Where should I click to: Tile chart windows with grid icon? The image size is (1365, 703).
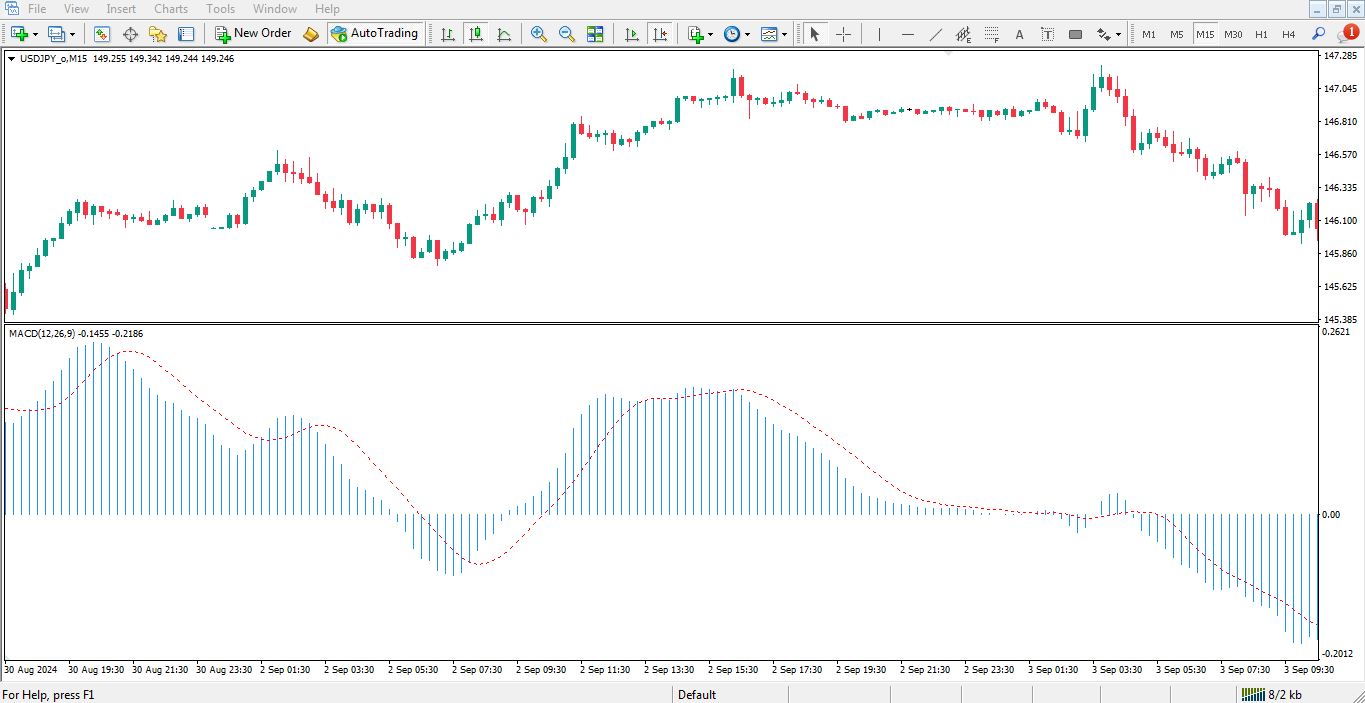pyautogui.click(x=595, y=34)
